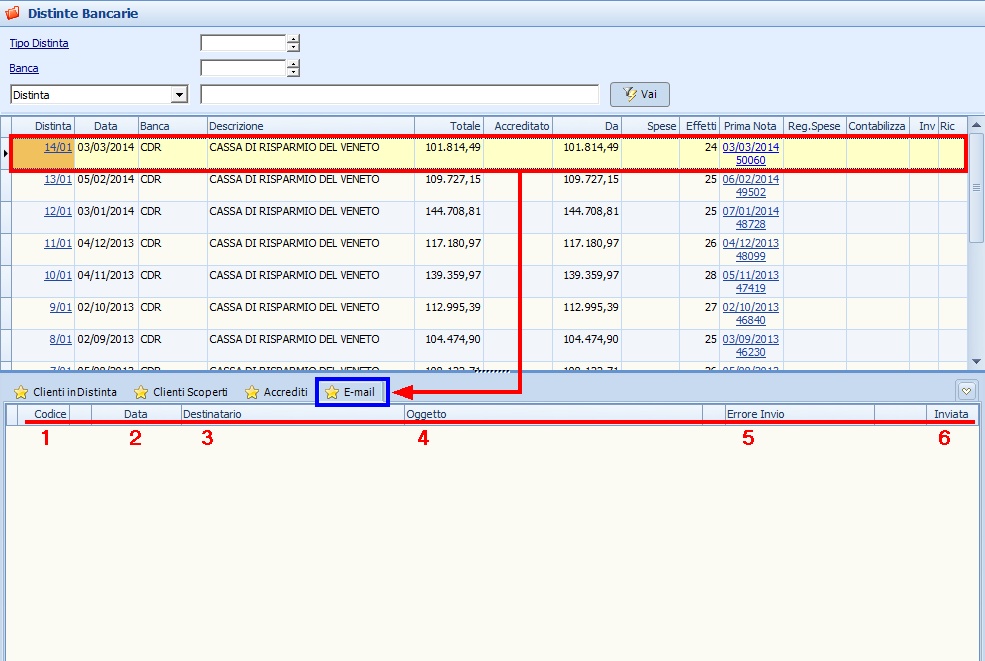Open the Distinta search field dropdown
This screenshot has height=661, width=985.
click(x=180, y=94)
